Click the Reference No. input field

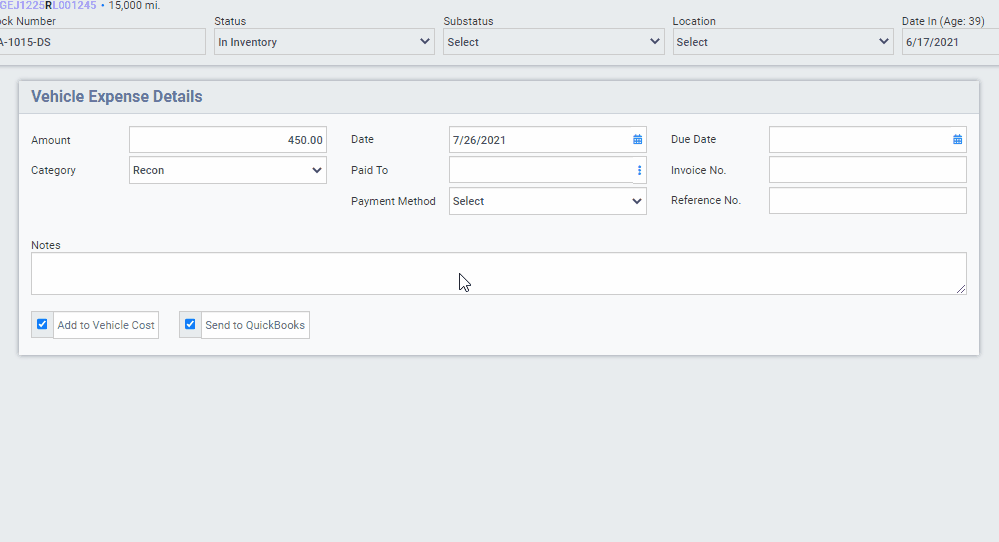[867, 201]
